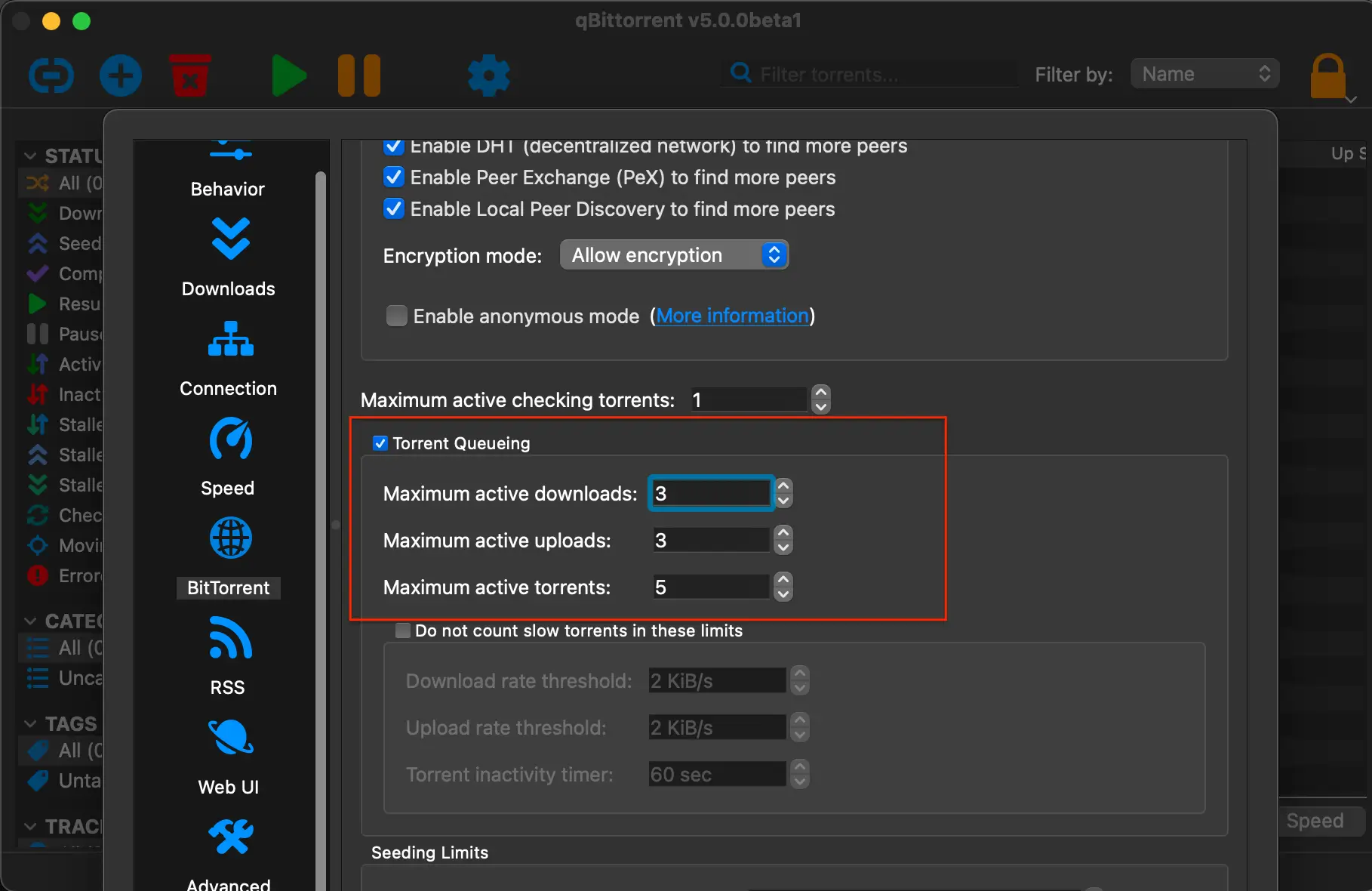Collapse the CATEGORIES section in sidebar
The height and width of the screenshot is (891, 1372).
(30, 621)
